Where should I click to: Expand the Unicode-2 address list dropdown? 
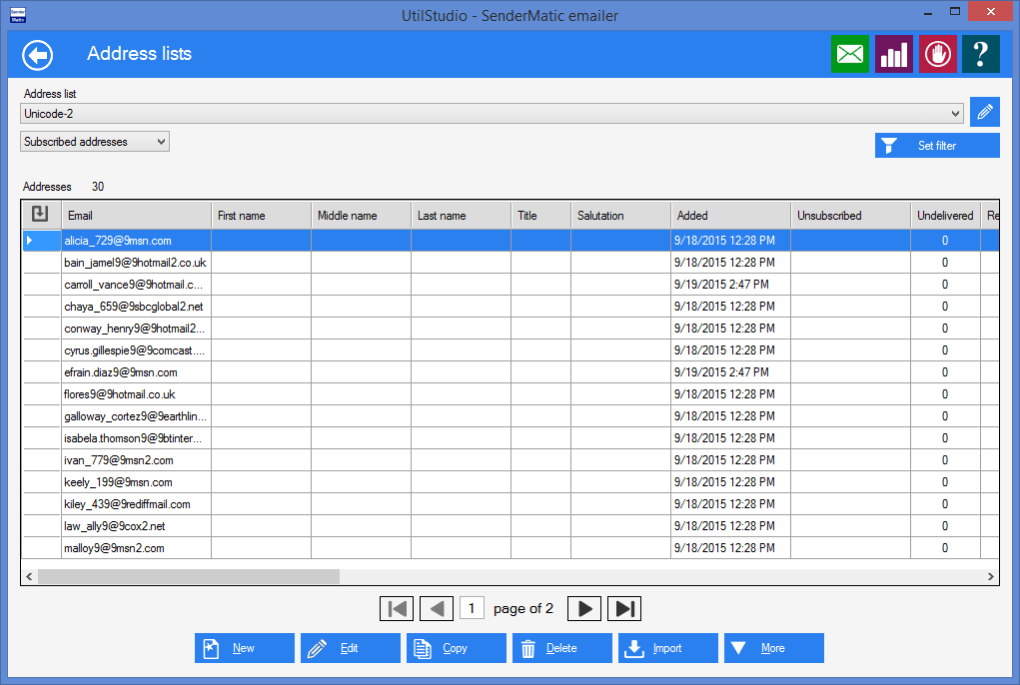click(x=956, y=114)
